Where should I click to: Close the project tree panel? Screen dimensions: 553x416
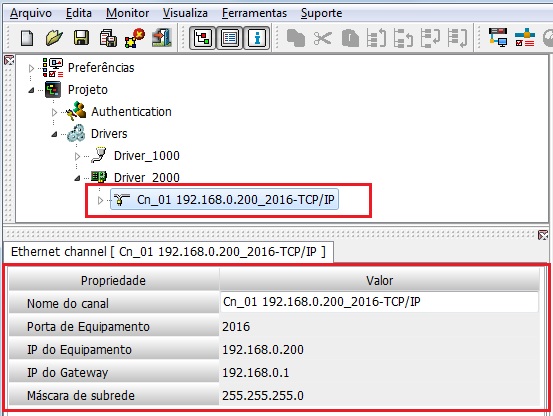coord(9,60)
